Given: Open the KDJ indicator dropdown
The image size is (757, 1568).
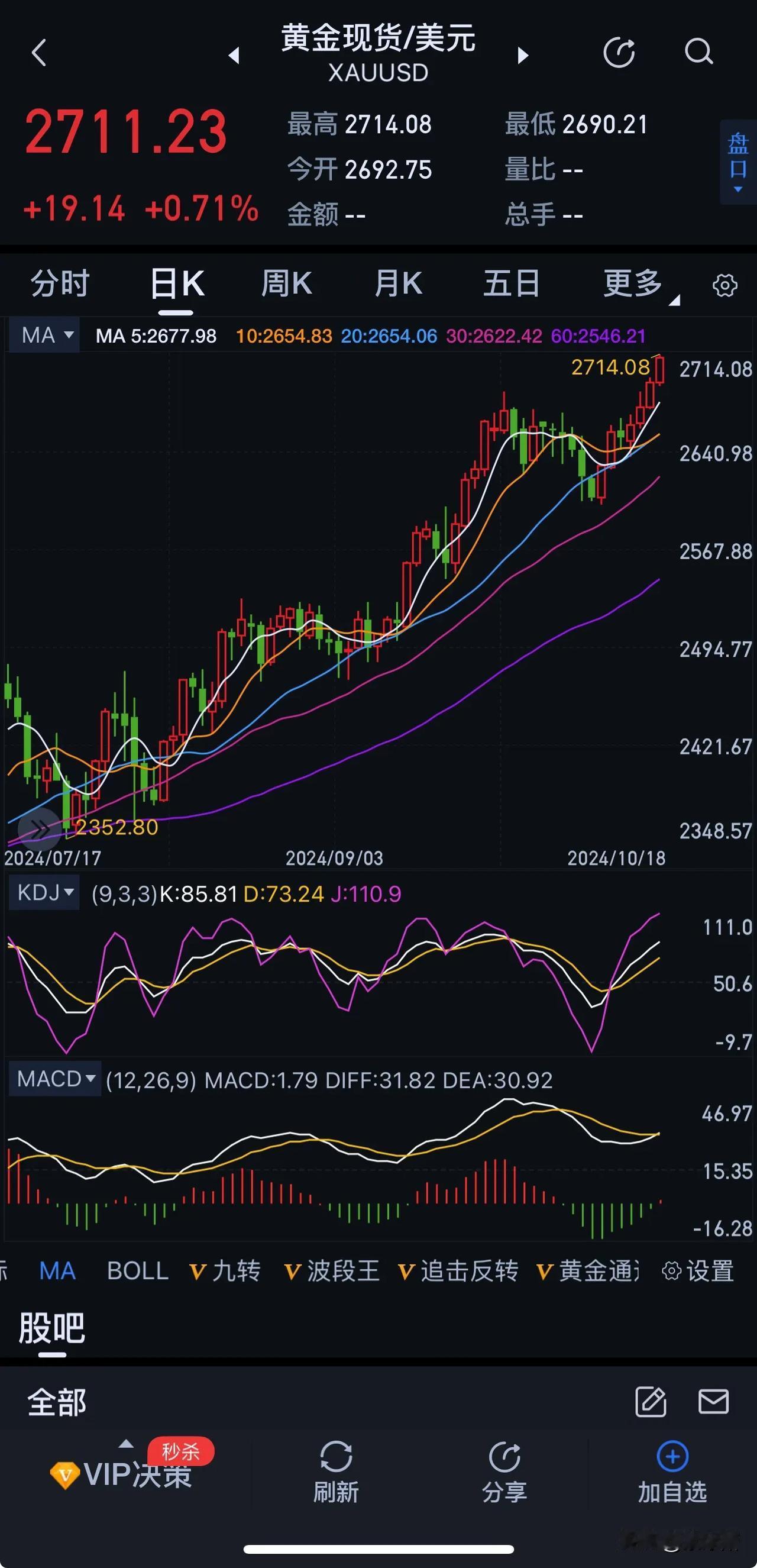Looking at the screenshot, I should [44, 892].
